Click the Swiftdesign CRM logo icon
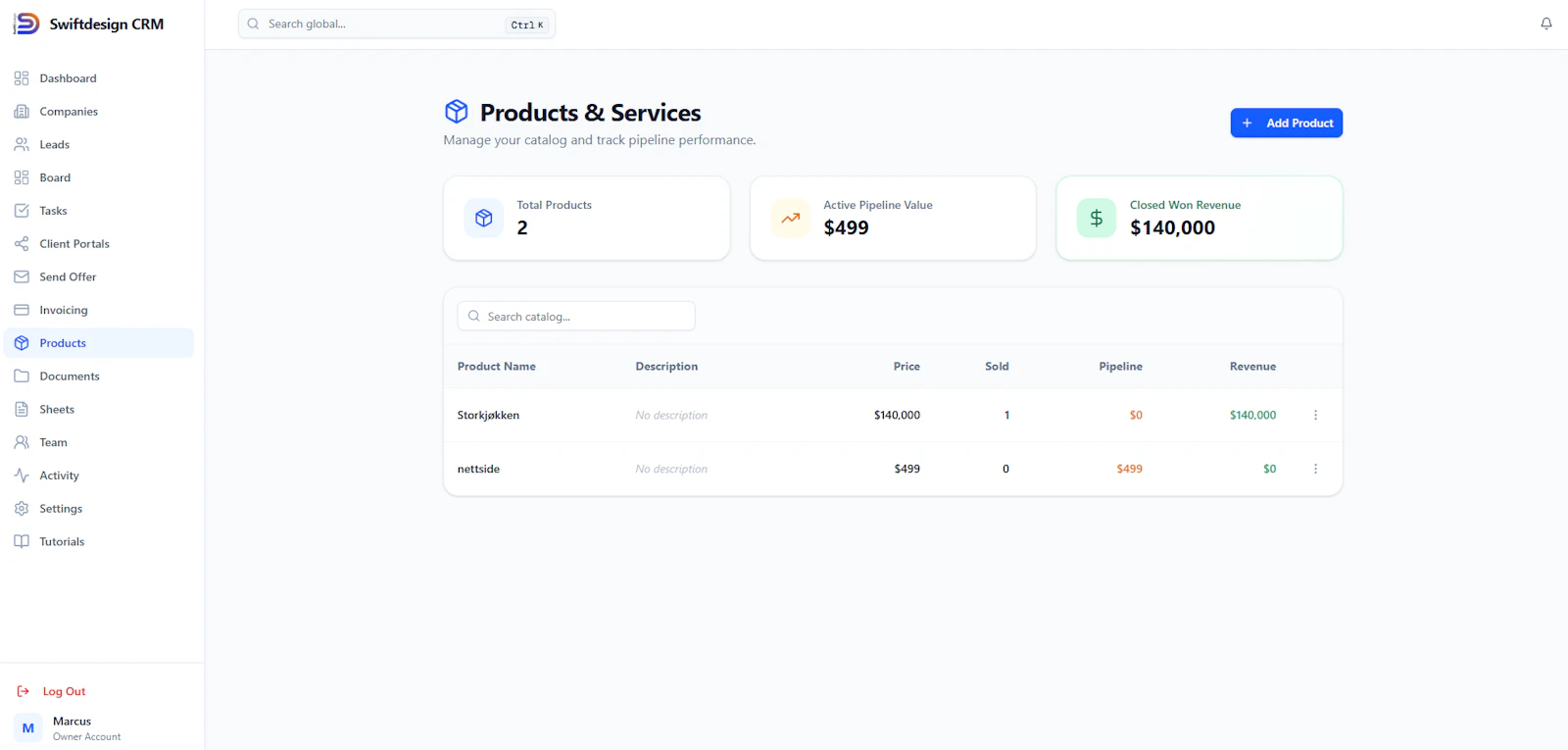 pos(26,24)
